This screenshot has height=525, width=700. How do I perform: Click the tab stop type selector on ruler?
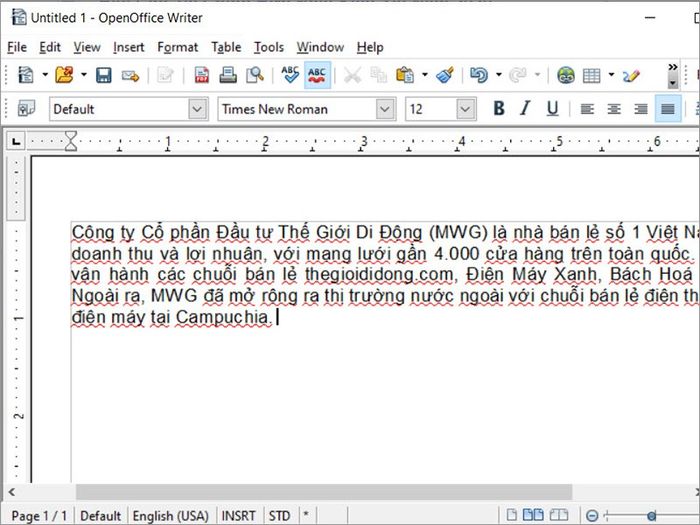coord(16,142)
